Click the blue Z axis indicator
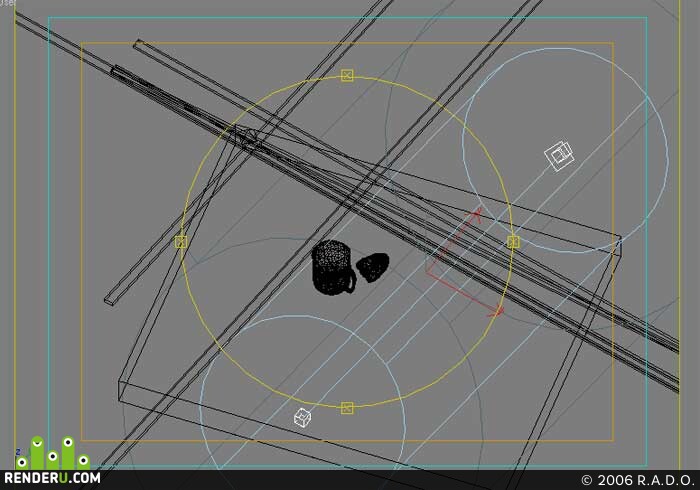 (18, 452)
